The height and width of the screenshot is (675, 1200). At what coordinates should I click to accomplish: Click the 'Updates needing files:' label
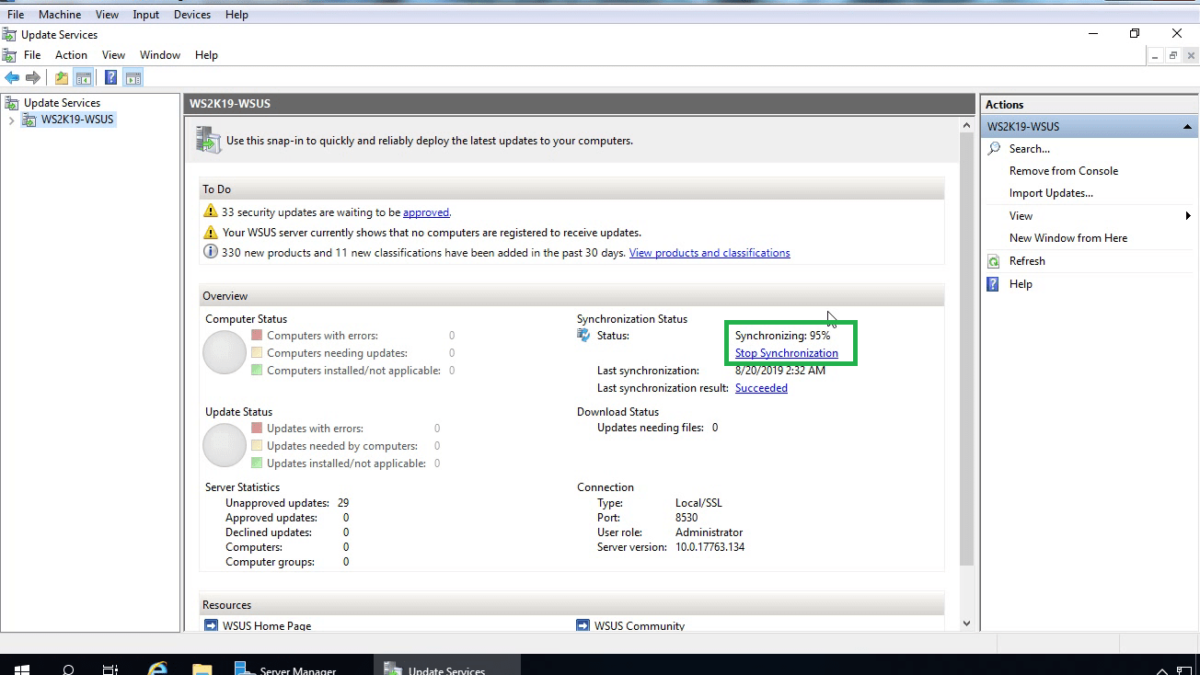(651, 427)
